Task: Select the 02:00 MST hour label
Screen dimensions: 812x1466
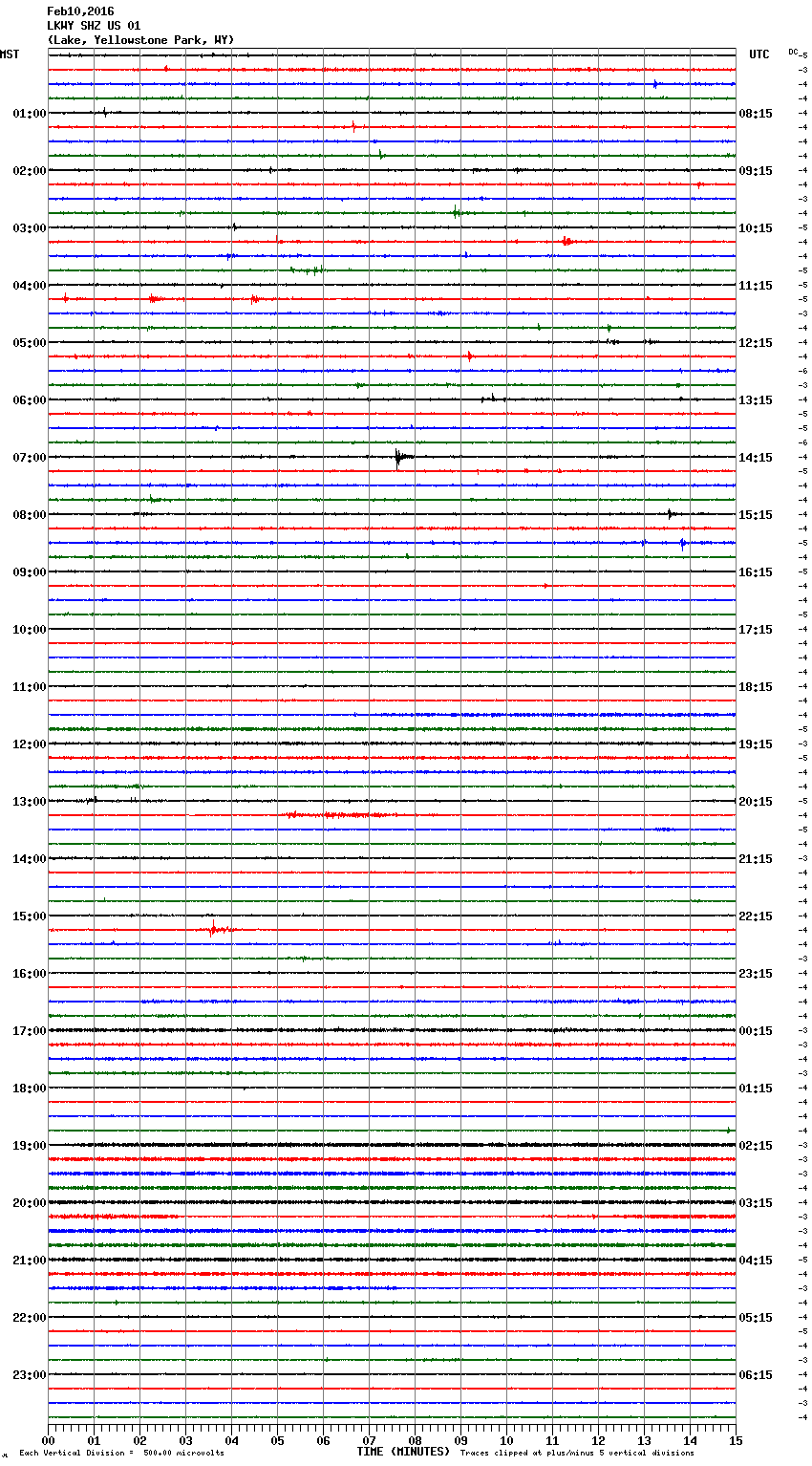Action: click(x=30, y=171)
